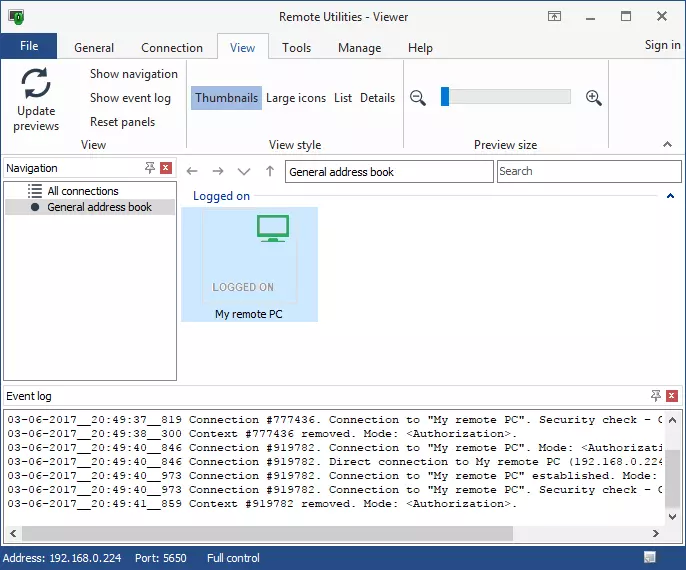
Task: Switch view style to Details
Action: coord(377,98)
